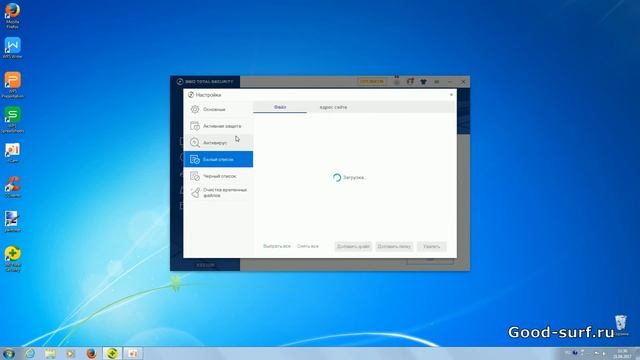The height and width of the screenshot is (360, 640).
Task: Open the Активная защита section
Action: click(218, 126)
